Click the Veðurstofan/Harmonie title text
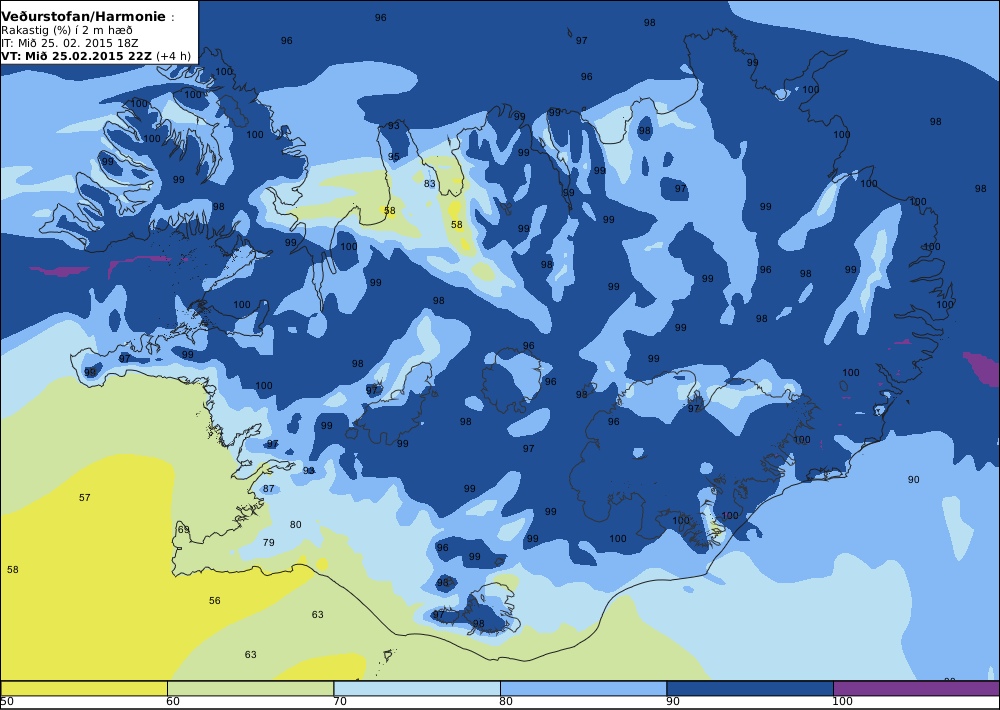The height and width of the screenshot is (710, 1000). click(84, 17)
